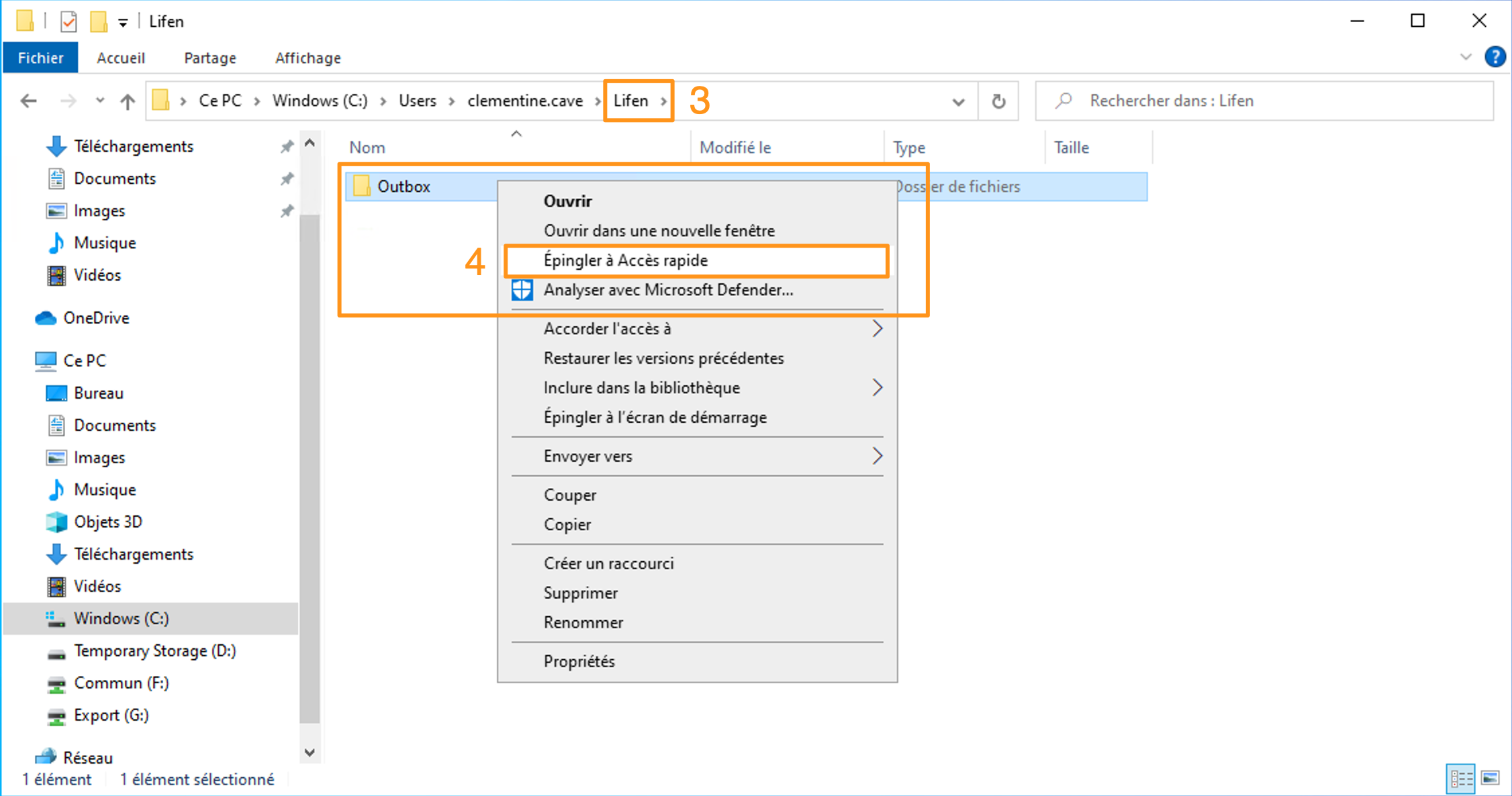Expand the Envoyer vers submenu
The height and width of the screenshot is (796, 1512).
(x=697, y=456)
